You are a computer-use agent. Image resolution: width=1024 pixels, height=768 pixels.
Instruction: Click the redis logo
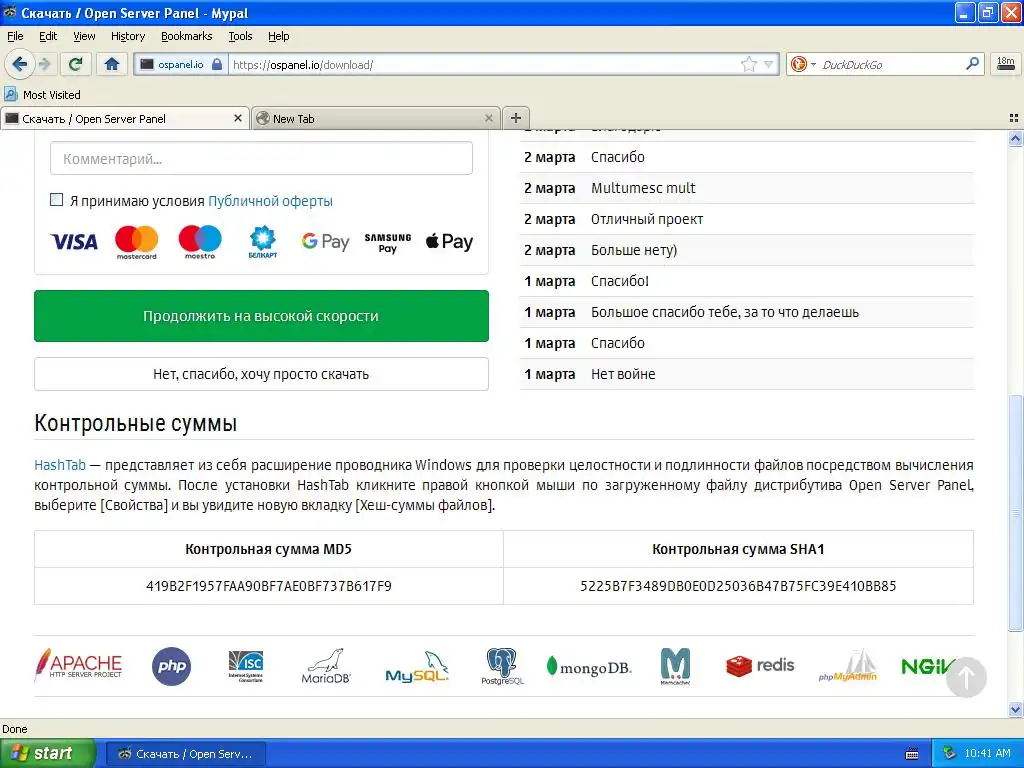pyautogui.click(x=760, y=666)
